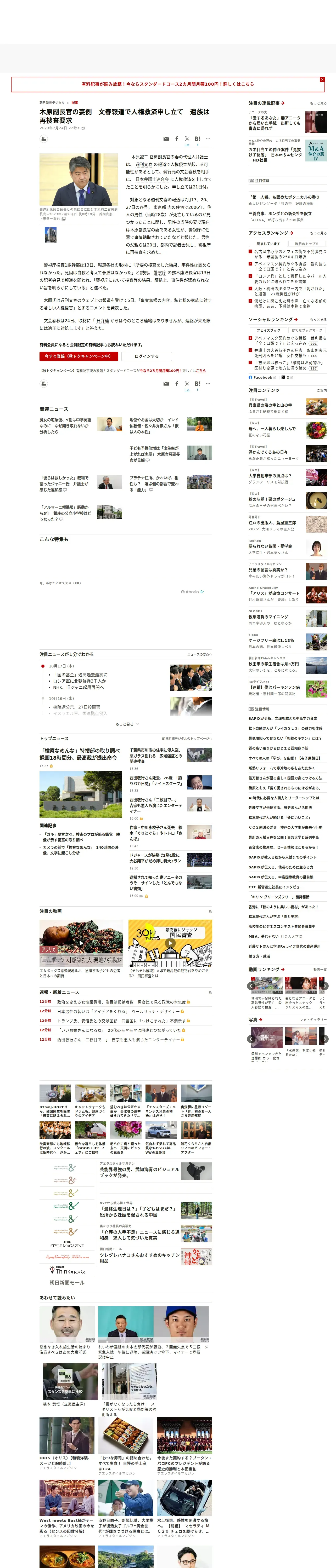Share article by email from top toolbar

[x=166, y=139]
